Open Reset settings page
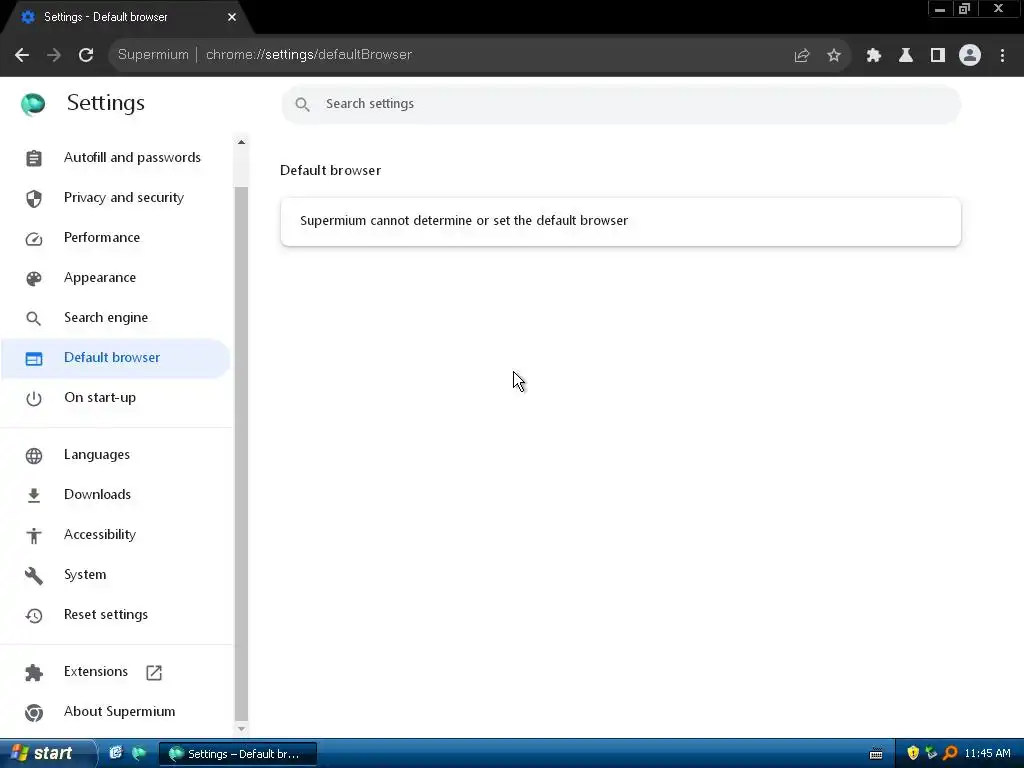 click(116, 615)
